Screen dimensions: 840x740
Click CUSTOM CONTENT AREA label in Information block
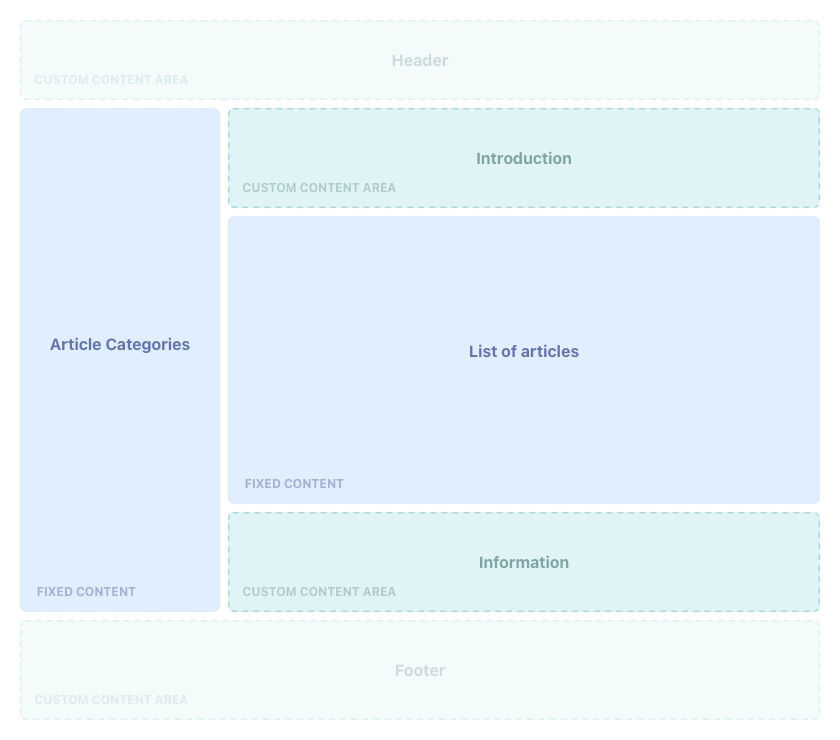click(319, 592)
